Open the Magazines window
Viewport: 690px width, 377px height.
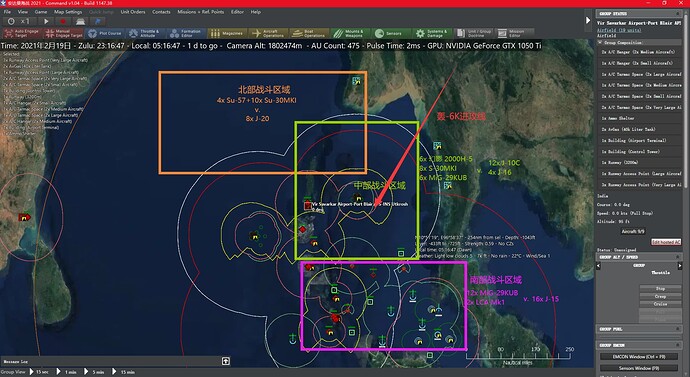pyautogui.click(x=227, y=33)
